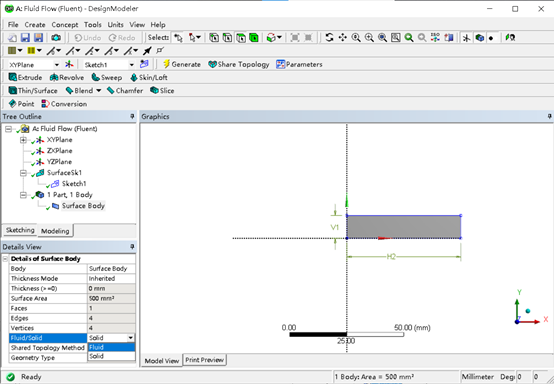This screenshot has width=554, height=384.
Task: Pin the Tree Outline panel
Action: [x=132, y=116]
